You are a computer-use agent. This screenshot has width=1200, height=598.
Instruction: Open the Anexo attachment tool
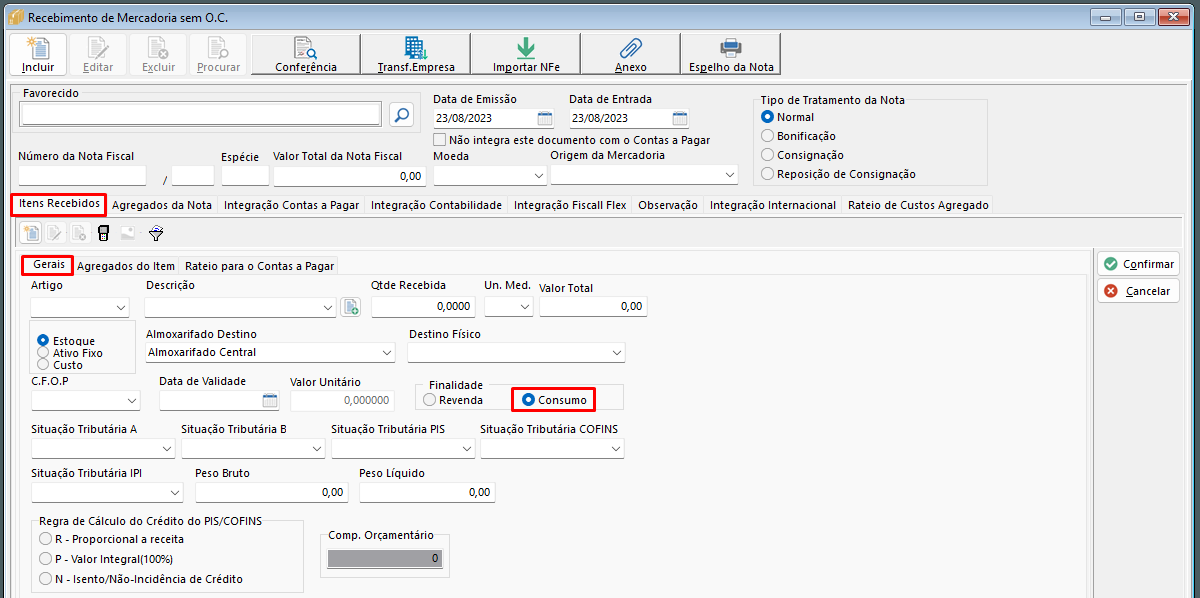[x=630, y=54]
